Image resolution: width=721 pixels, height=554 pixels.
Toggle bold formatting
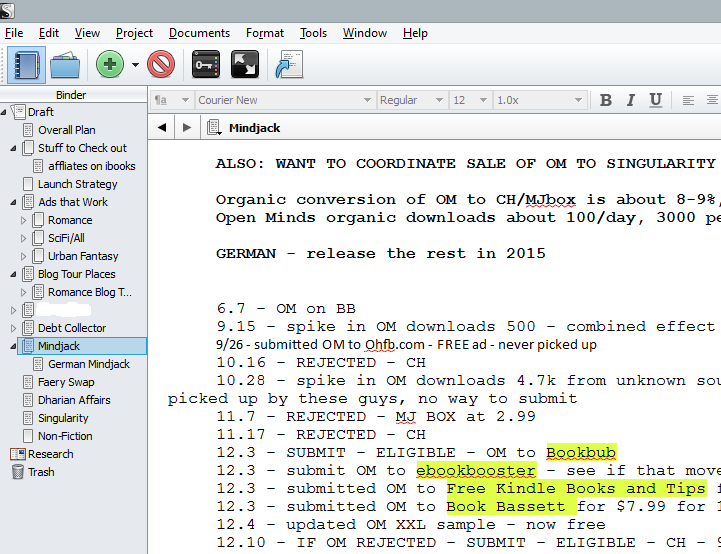tap(605, 100)
